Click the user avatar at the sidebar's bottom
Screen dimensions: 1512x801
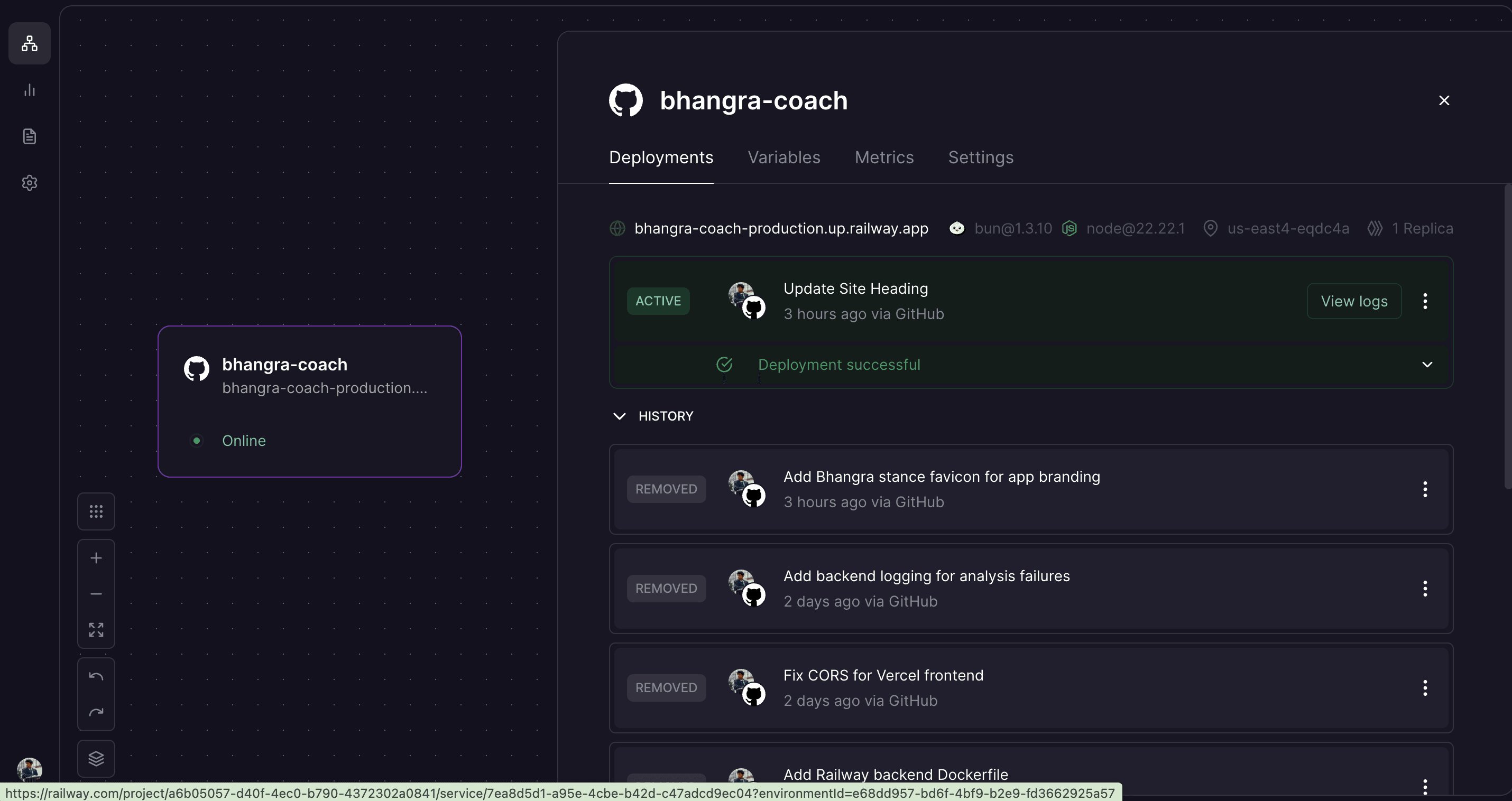30,769
